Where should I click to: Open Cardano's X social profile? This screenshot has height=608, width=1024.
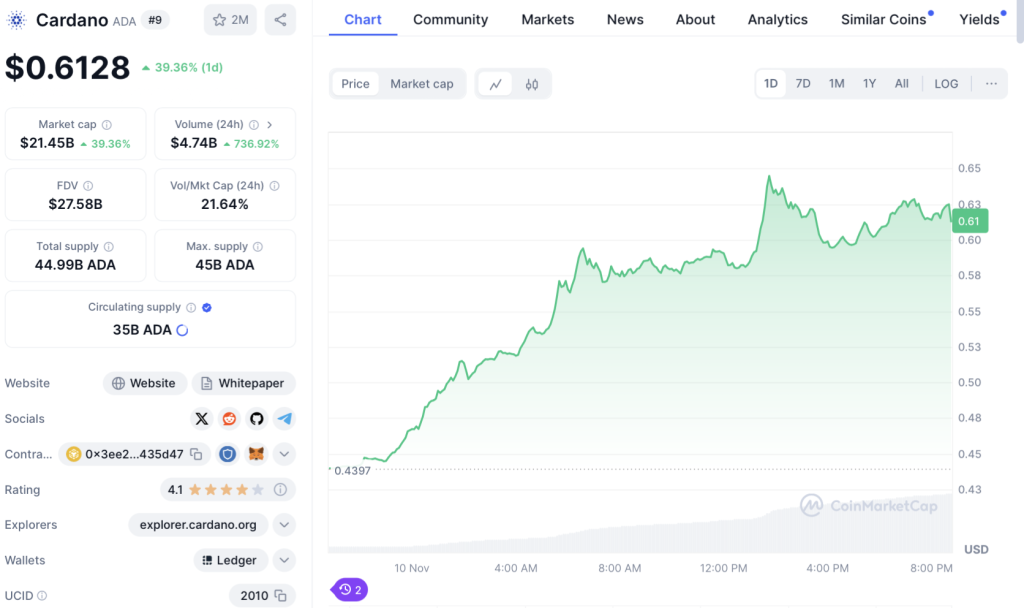tap(202, 419)
